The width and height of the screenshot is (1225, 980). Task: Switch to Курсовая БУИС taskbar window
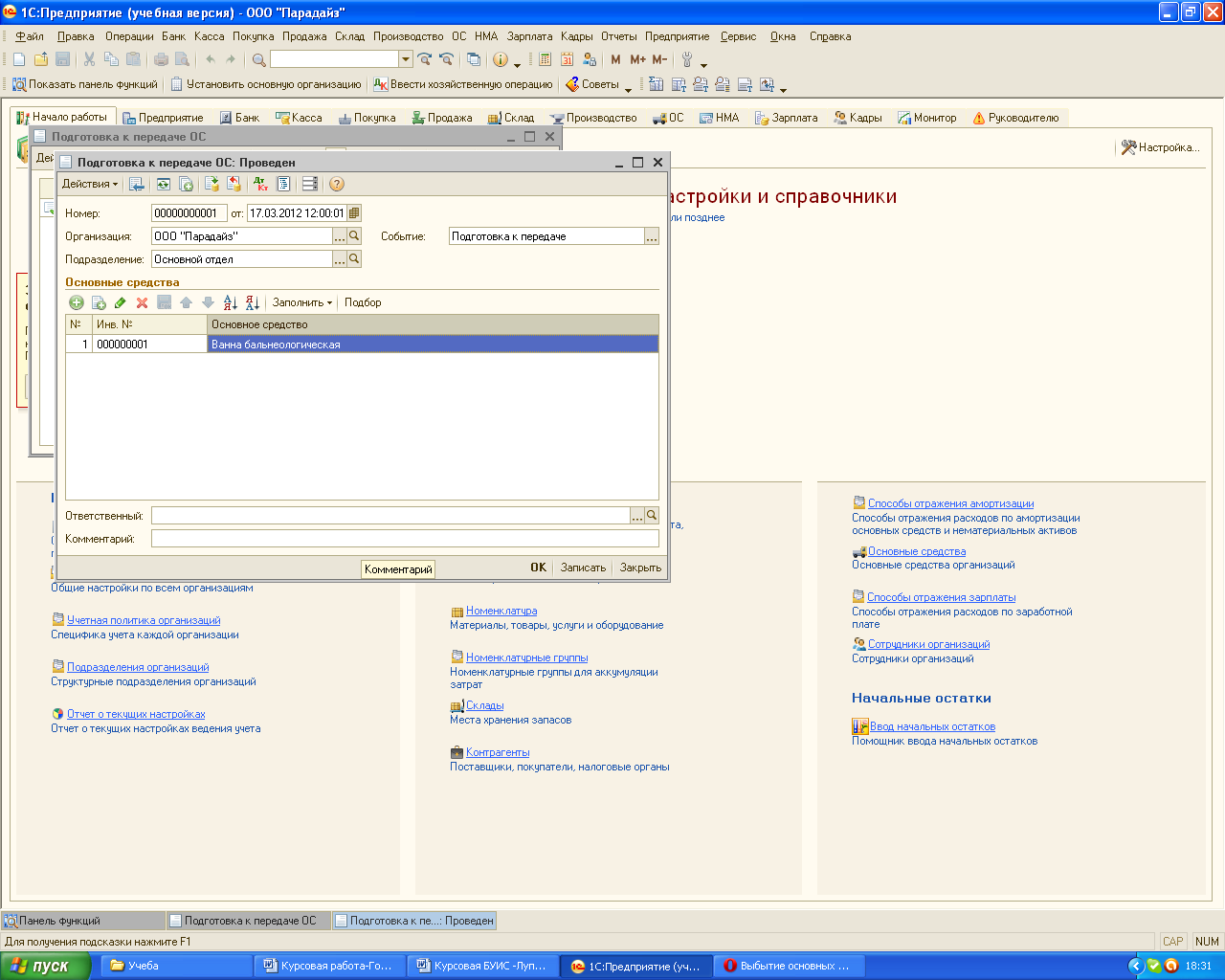click(481, 966)
